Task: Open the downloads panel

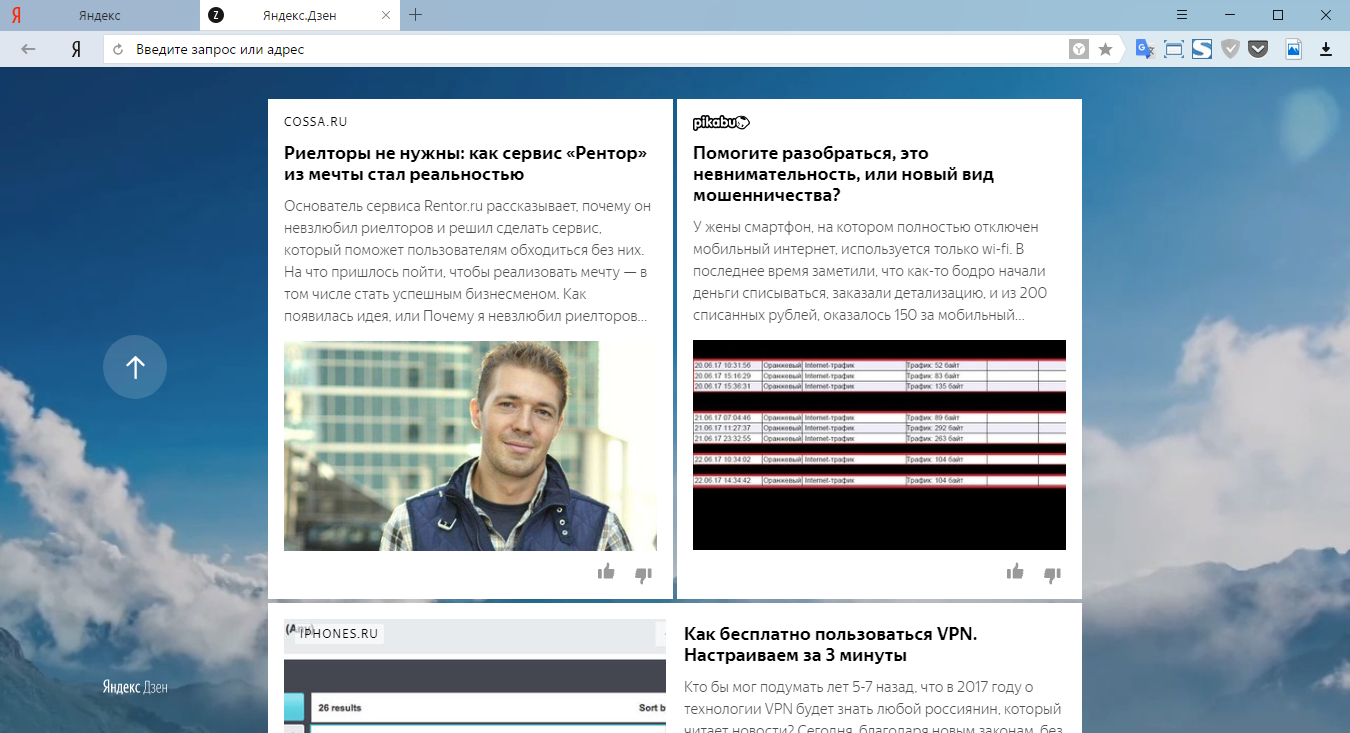Action: [1327, 49]
